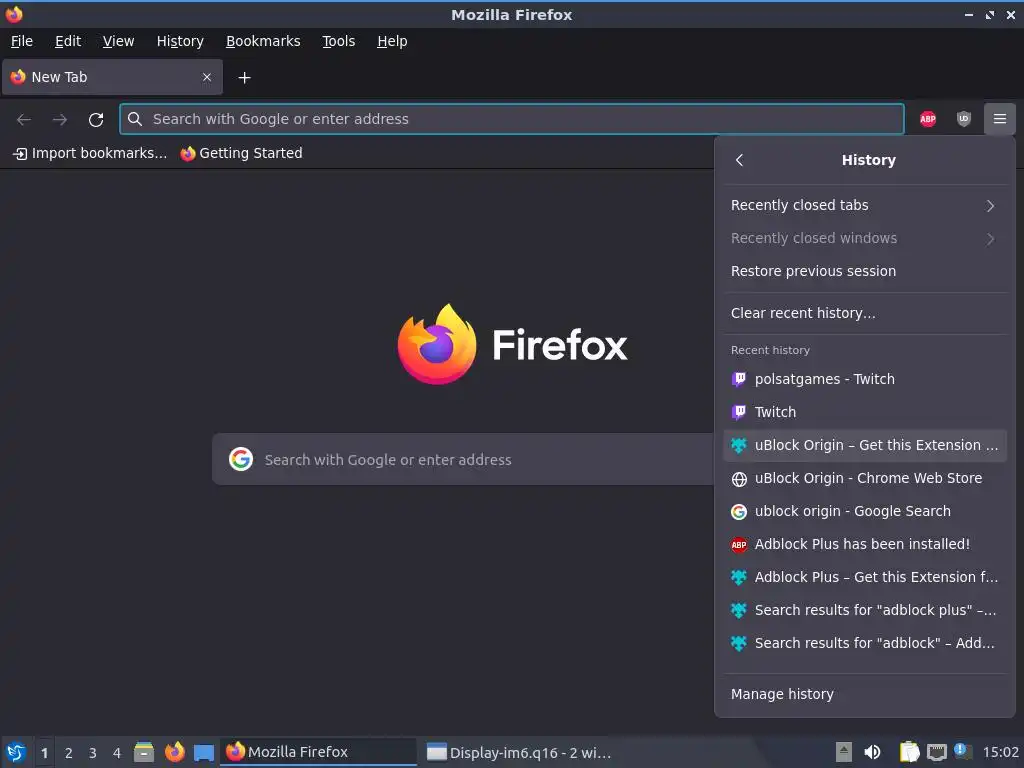Open file manager from taskbar launcher
1024x768 pixels.
point(144,752)
